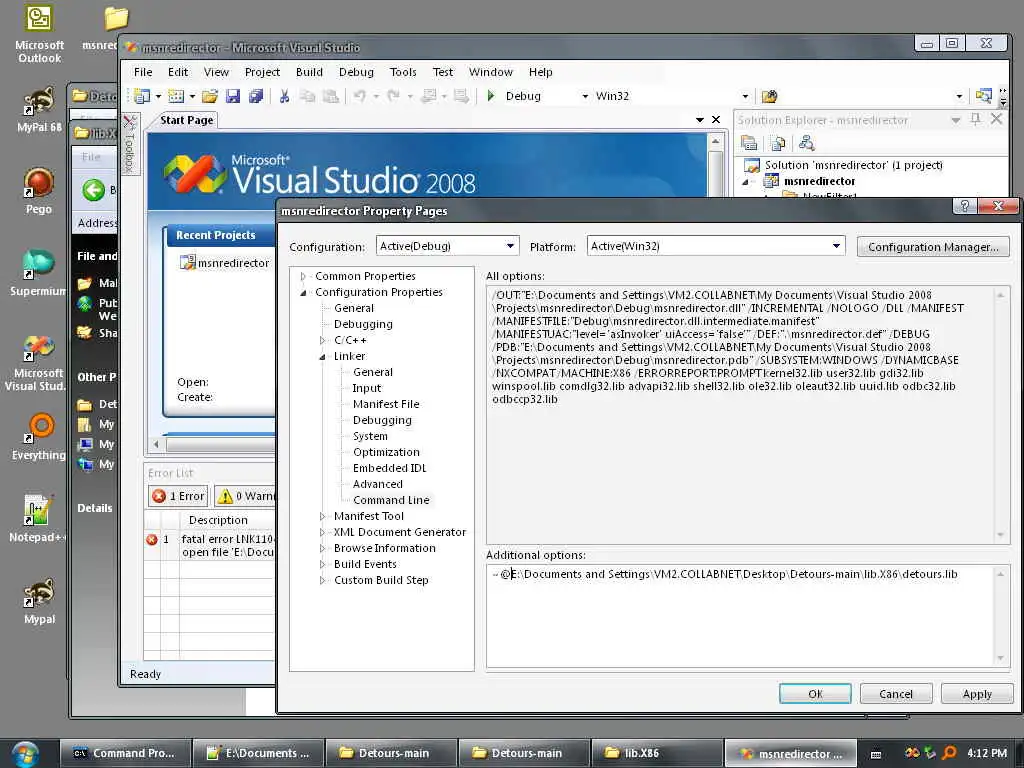Click the Everything desktop icon
The image size is (1024, 768).
click(39, 436)
